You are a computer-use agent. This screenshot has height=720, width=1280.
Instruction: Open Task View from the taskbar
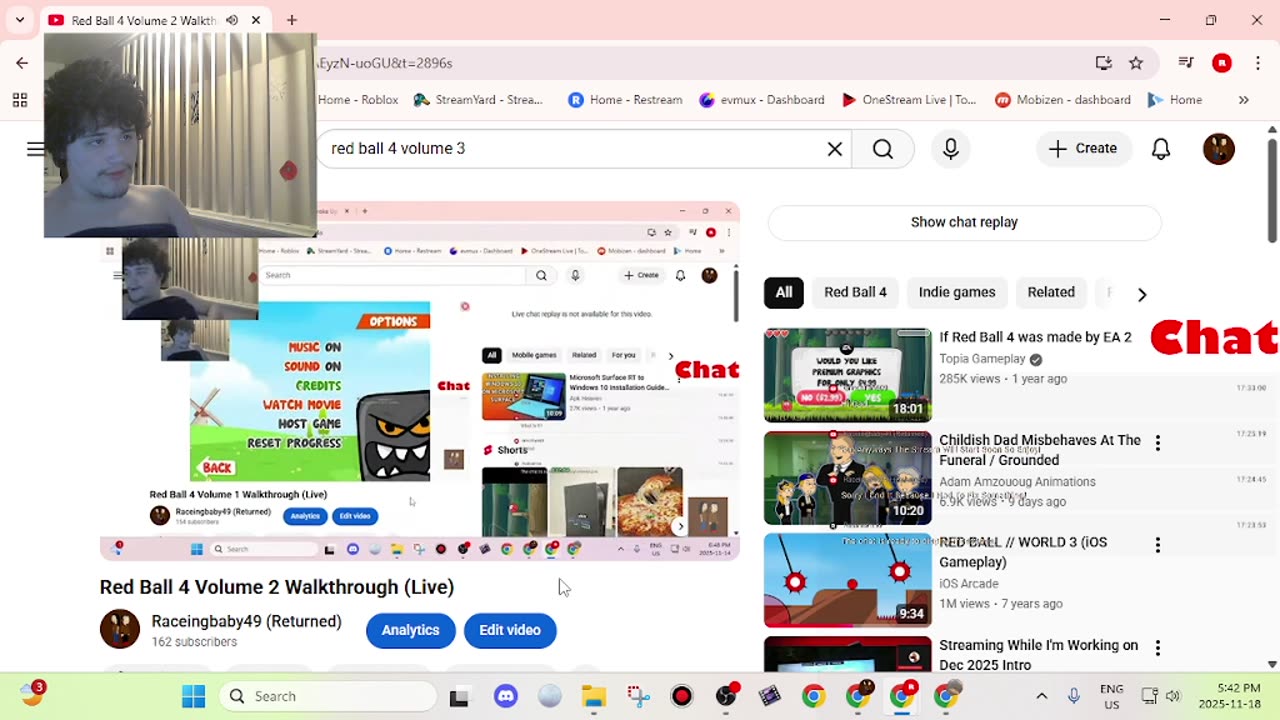[x=459, y=696]
